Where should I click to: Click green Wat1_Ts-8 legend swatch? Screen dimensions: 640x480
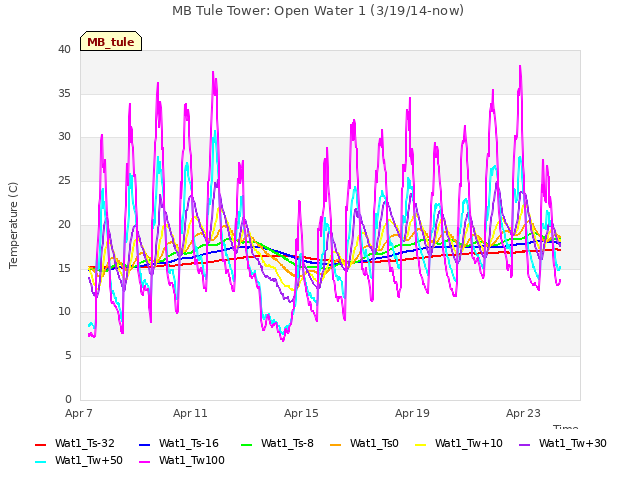click(x=247, y=444)
